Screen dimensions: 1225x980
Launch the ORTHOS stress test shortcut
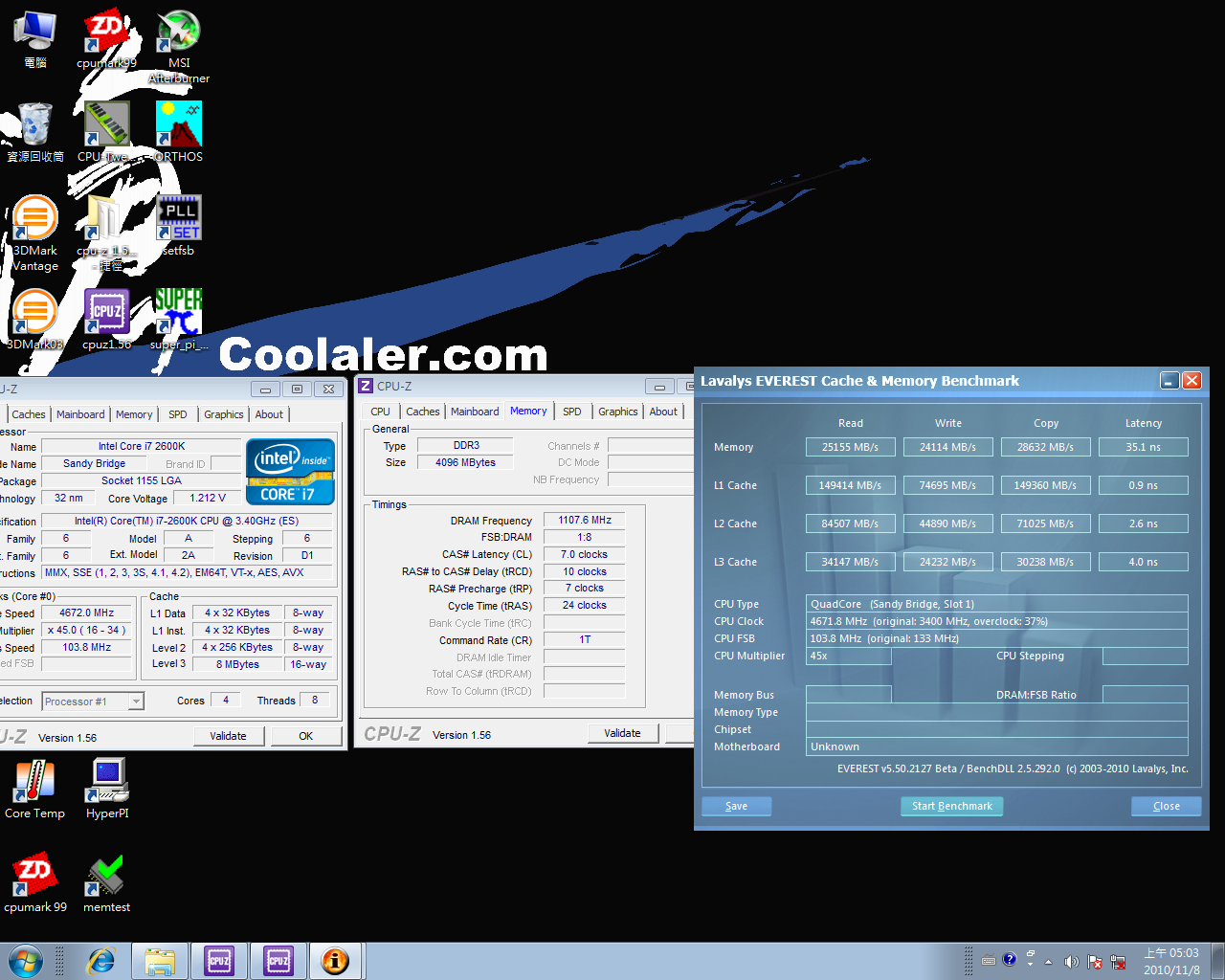pyautogui.click(x=179, y=132)
